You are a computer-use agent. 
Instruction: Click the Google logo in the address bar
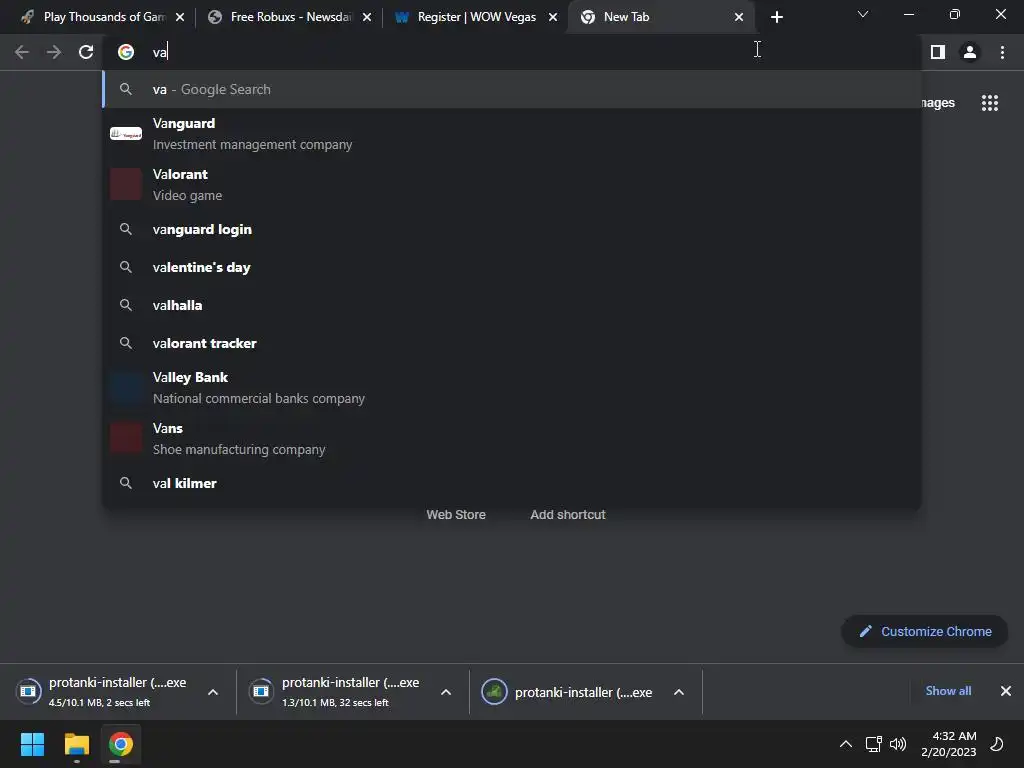click(126, 52)
